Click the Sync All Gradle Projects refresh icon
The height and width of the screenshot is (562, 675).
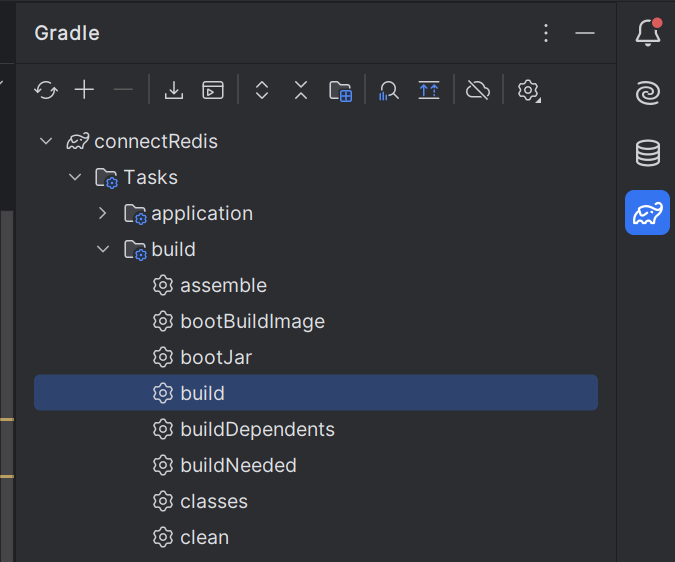[x=46, y=90]
